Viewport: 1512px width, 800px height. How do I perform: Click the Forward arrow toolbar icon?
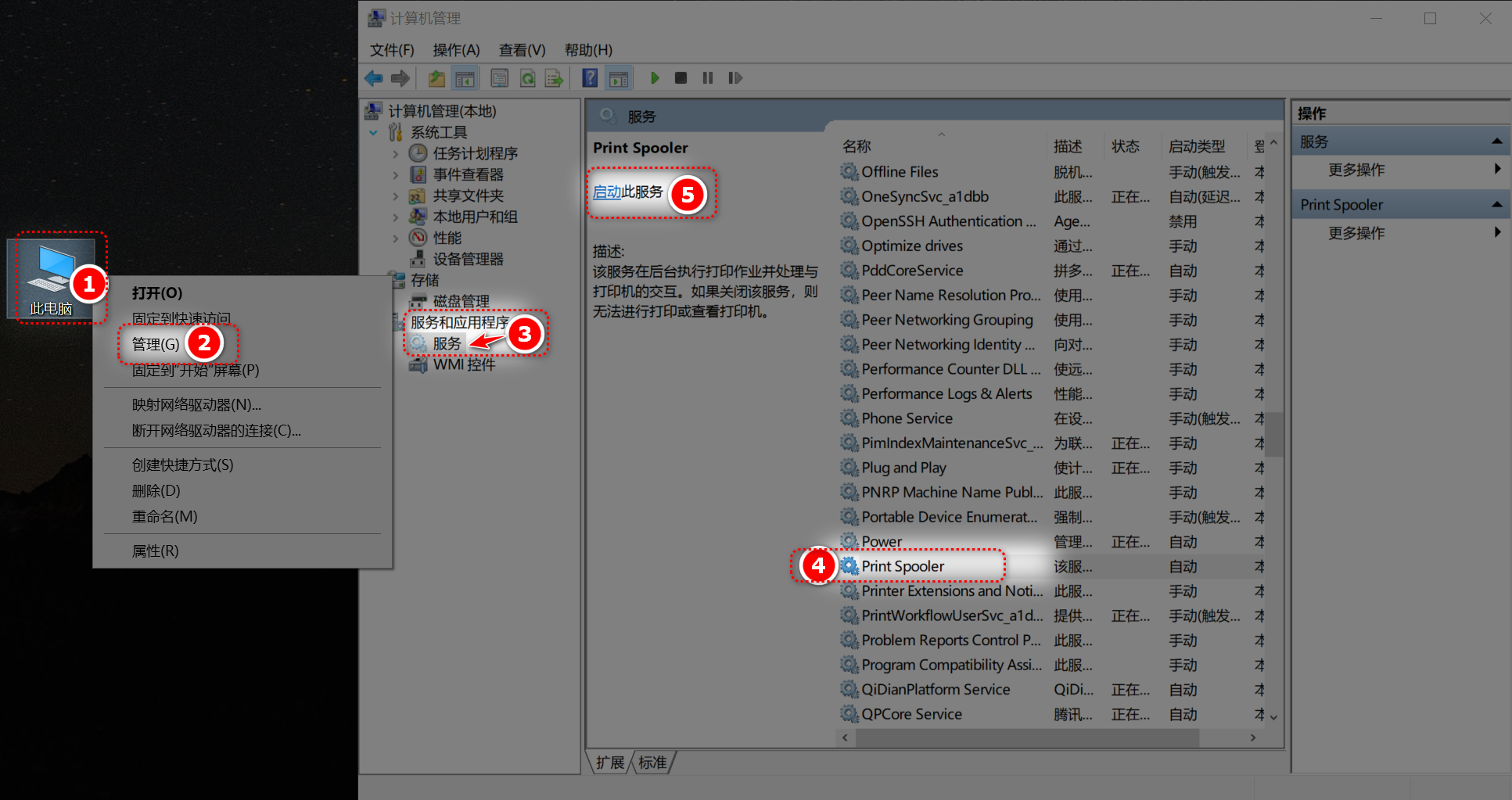tap(400, 78)
